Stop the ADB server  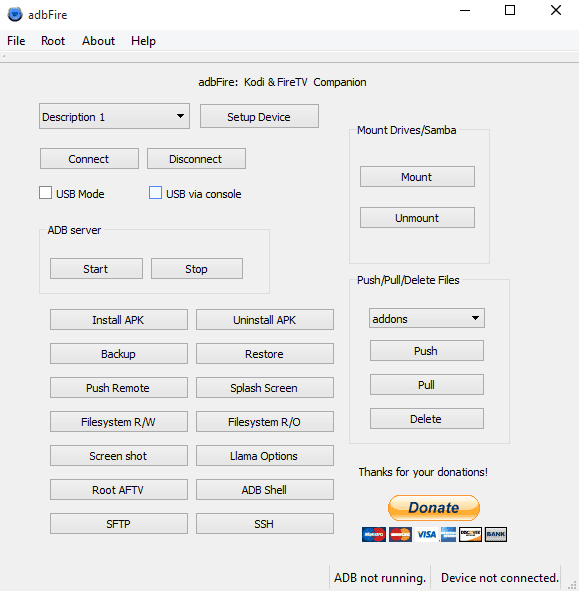click(x=197, y=269)
